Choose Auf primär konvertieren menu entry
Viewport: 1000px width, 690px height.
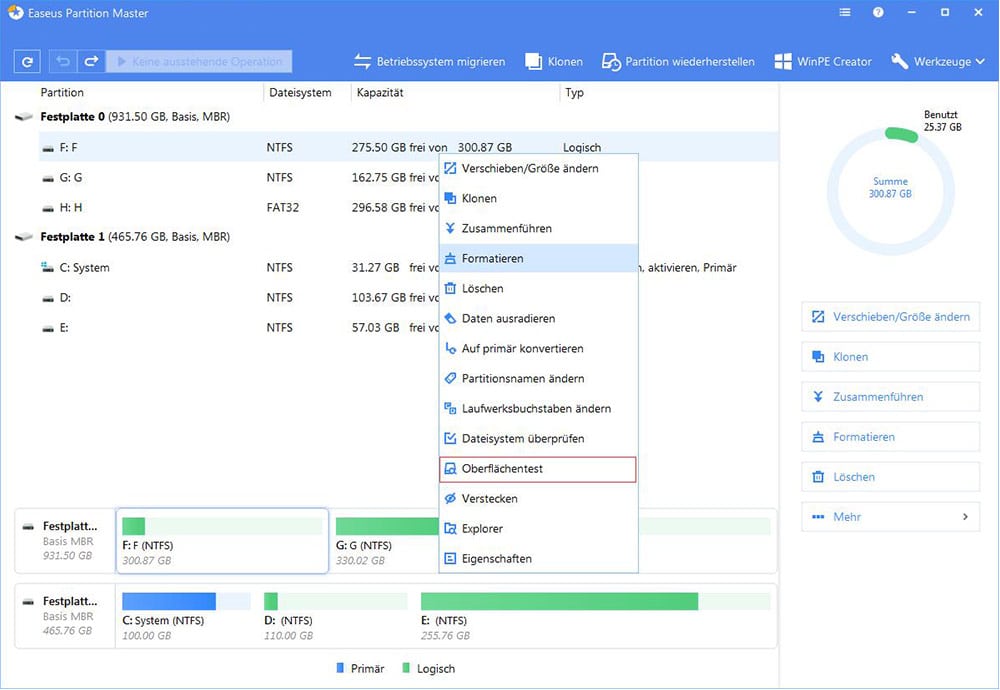click(x=538, y=348)
